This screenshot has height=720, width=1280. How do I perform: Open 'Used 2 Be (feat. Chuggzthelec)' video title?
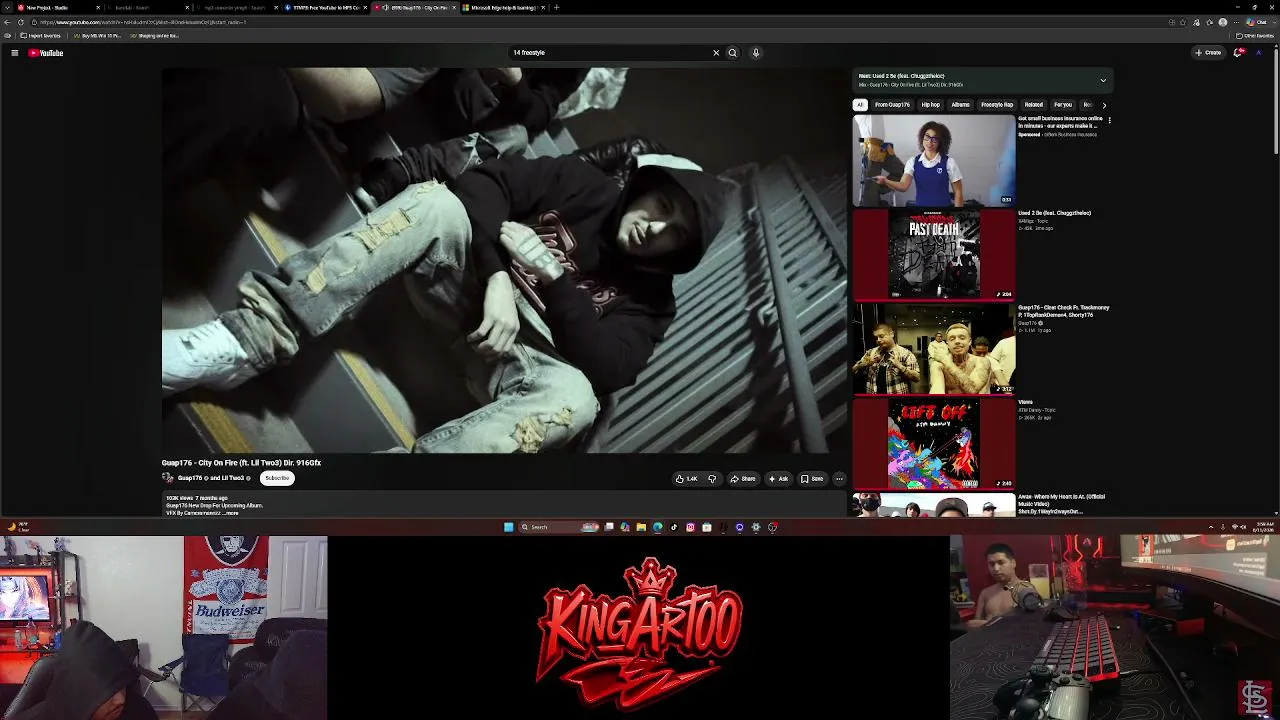[1054, 213]
